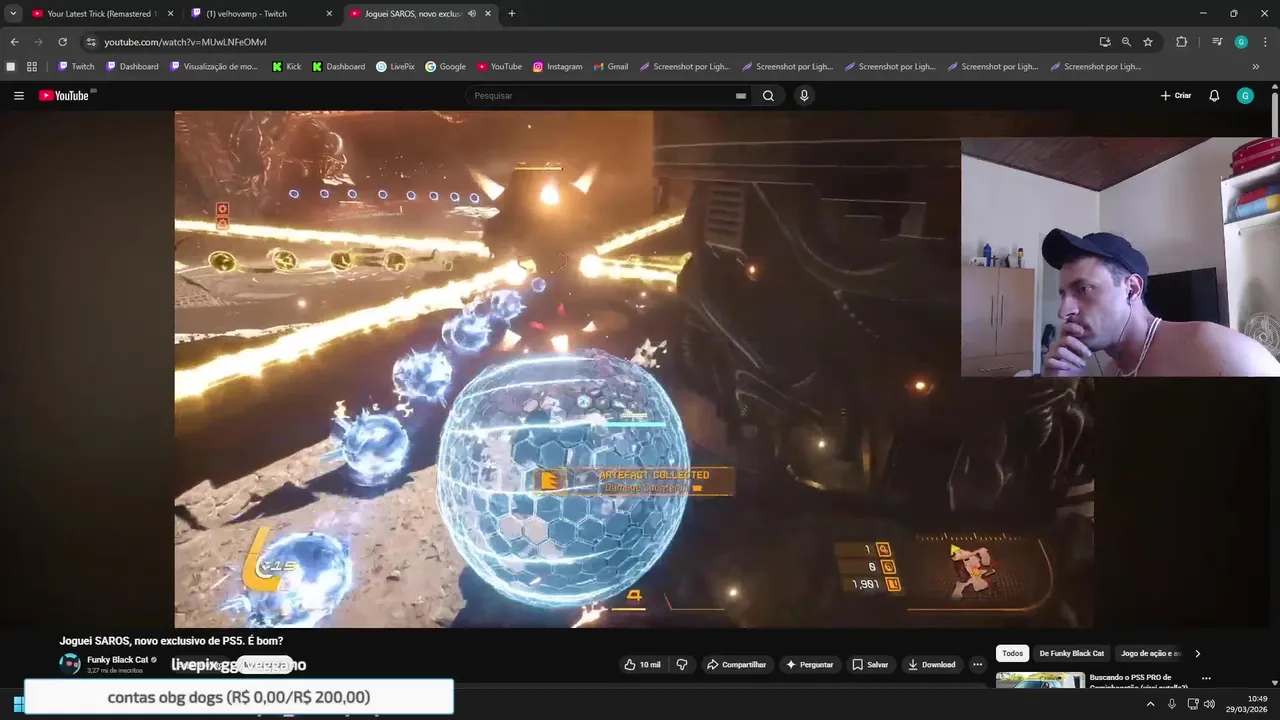Image resolution: width=1280 pixels, height=720 pixels.
Task: Go back one page in Chrome
Action: [14, 42]
